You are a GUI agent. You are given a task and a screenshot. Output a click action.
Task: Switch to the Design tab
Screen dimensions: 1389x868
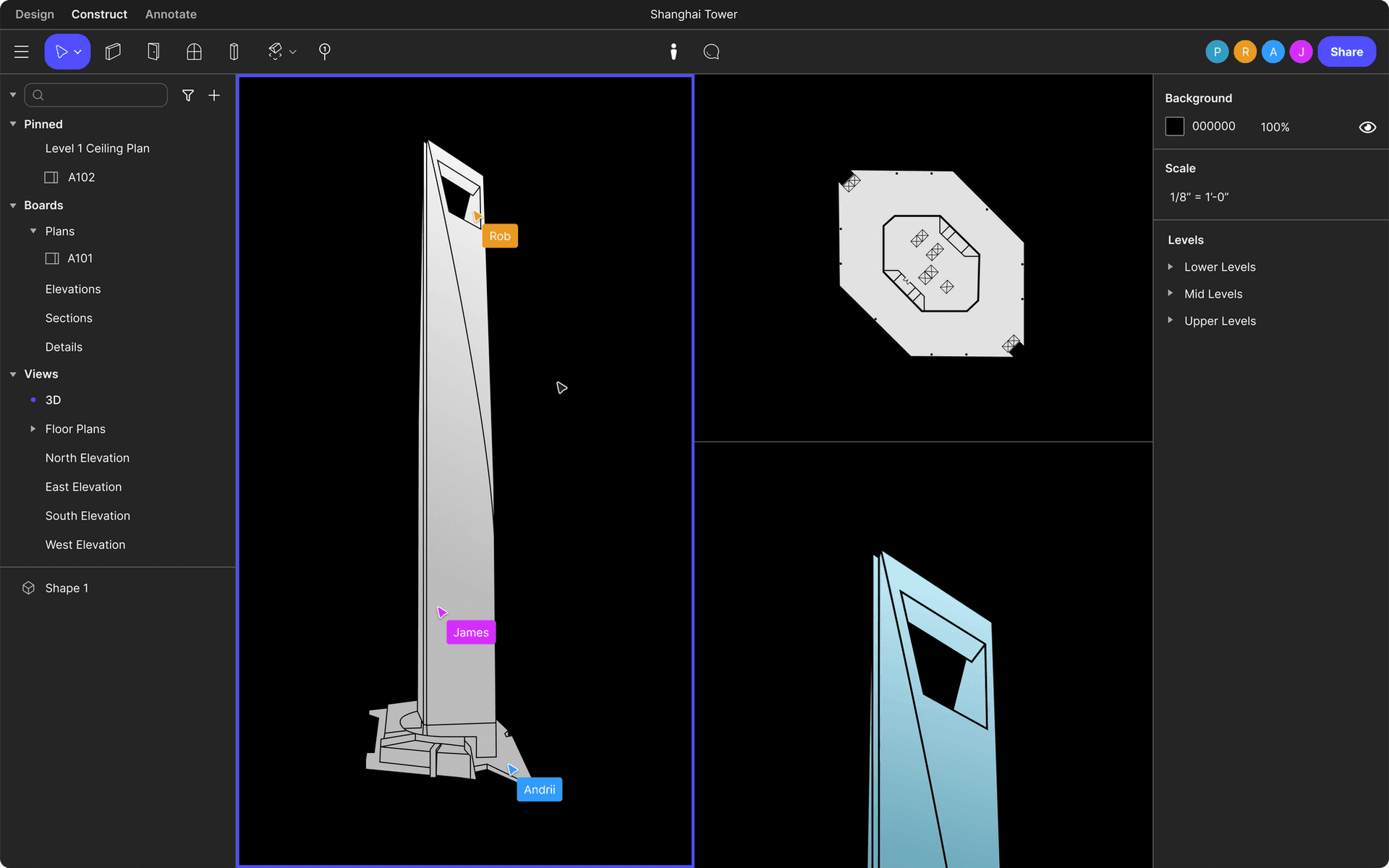coord(35,14)
